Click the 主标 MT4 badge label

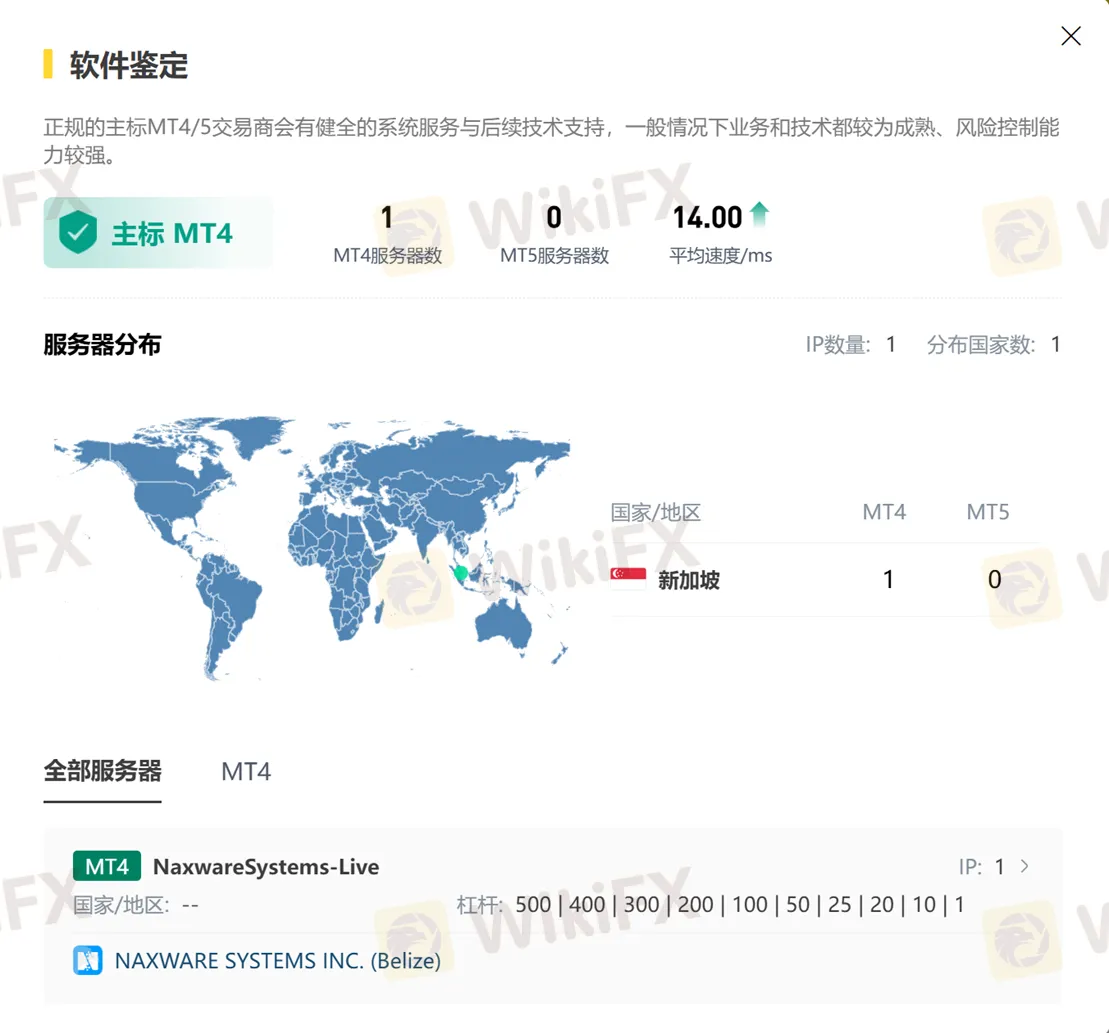172,233
